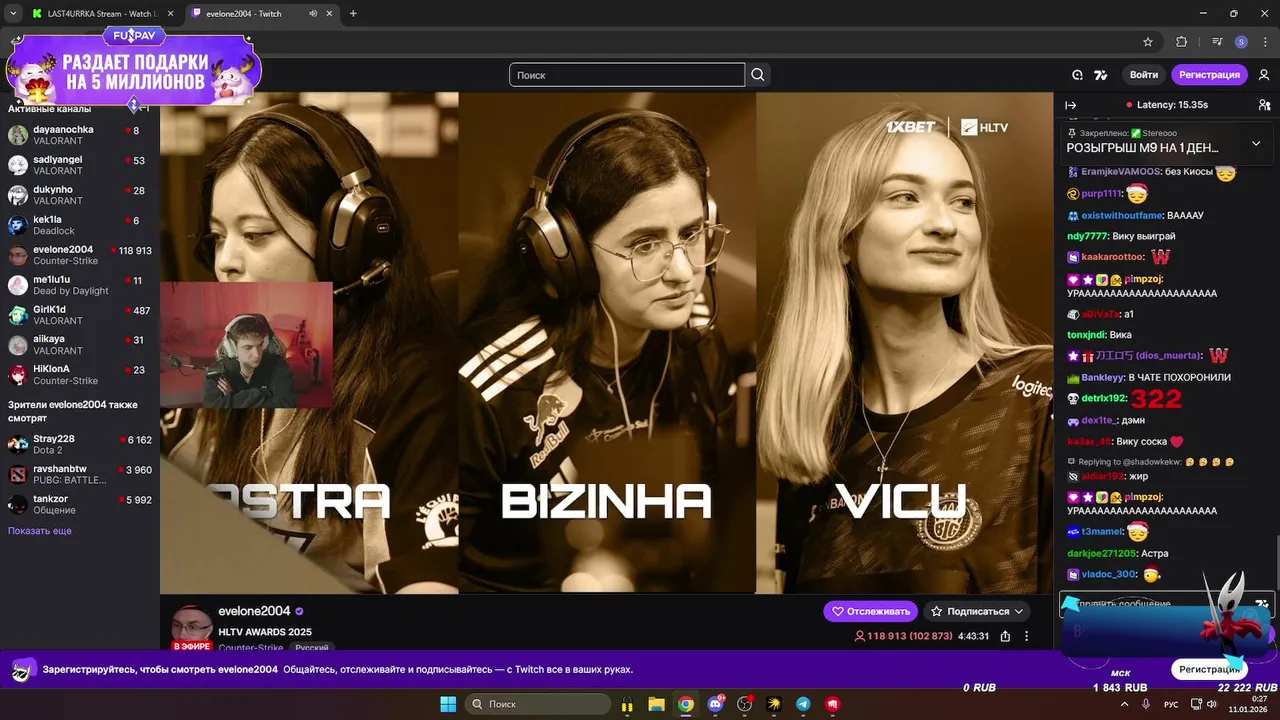Switch the РУС keyboard language indicator
The height and width of the screenshot is (720, 1280).
pos(1171,704)
